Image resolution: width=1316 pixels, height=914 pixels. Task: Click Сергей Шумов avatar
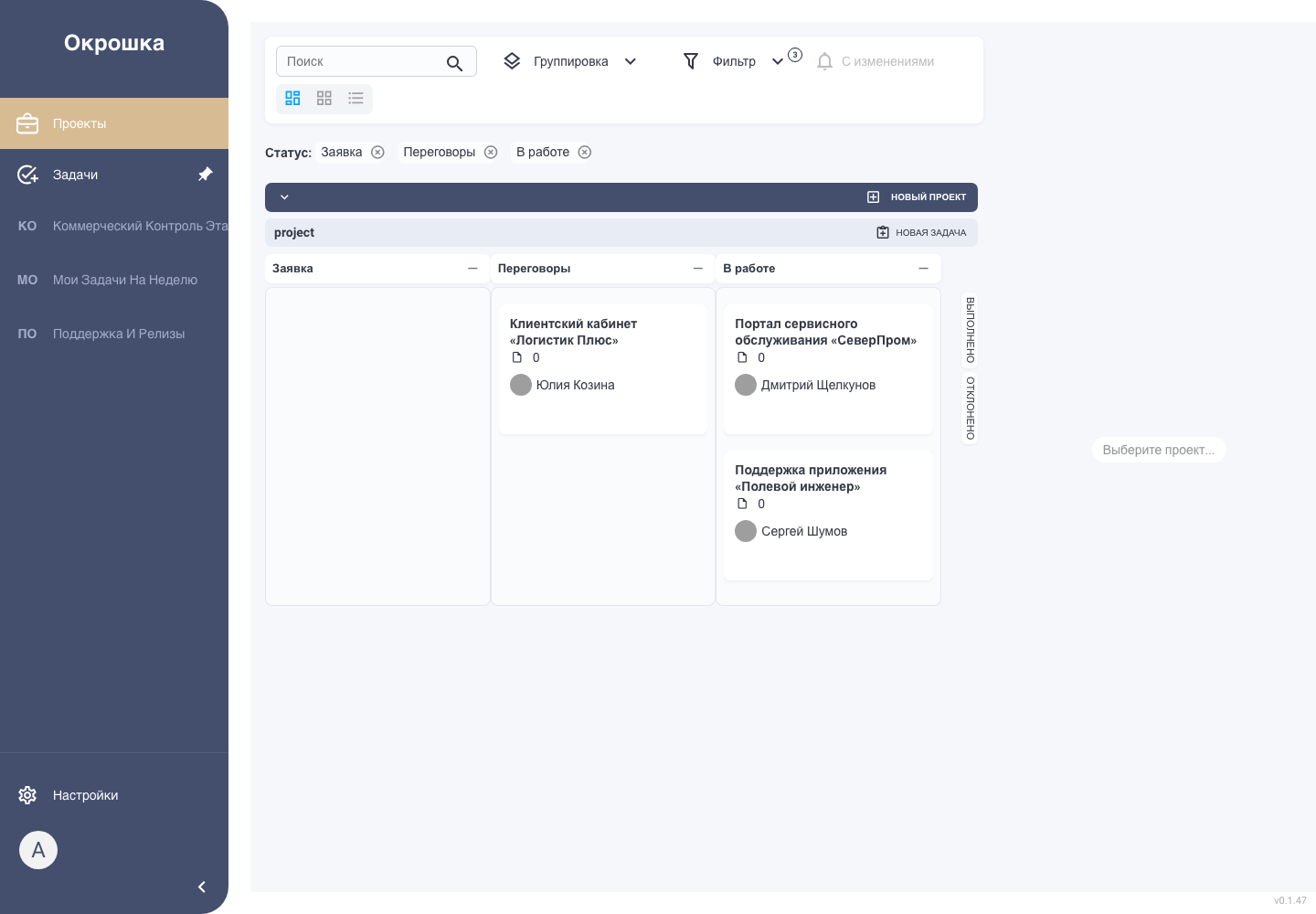[746, 531]
